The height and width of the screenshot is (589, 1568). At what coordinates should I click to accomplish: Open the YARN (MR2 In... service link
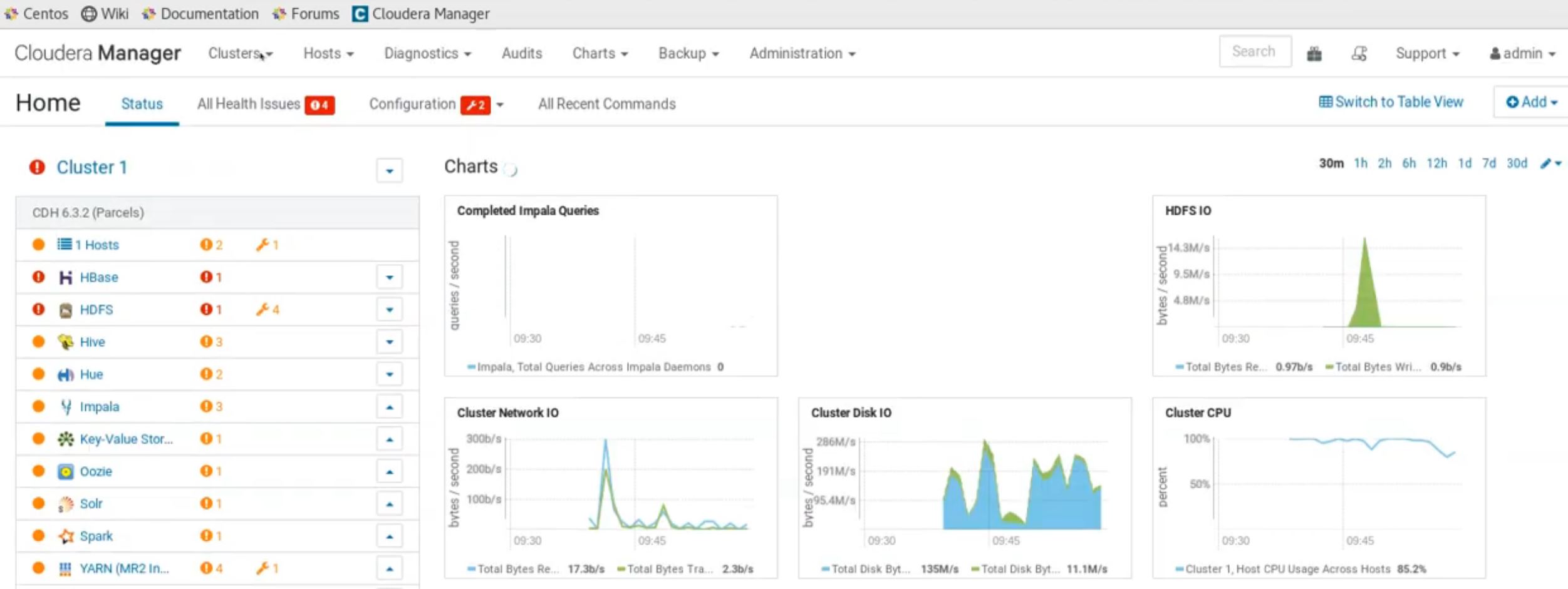124,568
